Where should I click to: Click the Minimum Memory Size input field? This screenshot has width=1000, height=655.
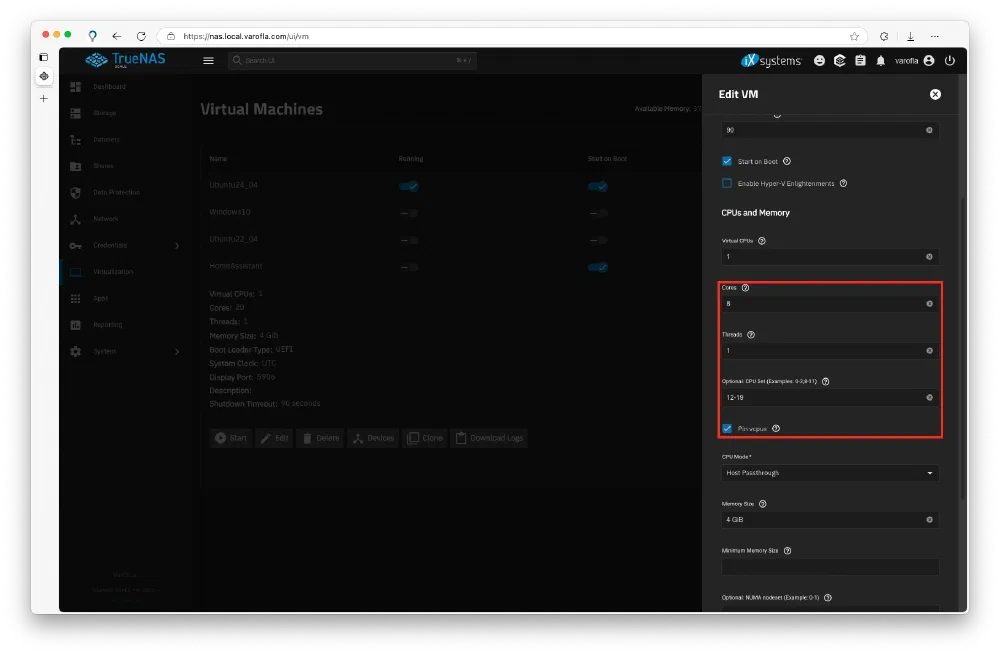coord(829,567)
